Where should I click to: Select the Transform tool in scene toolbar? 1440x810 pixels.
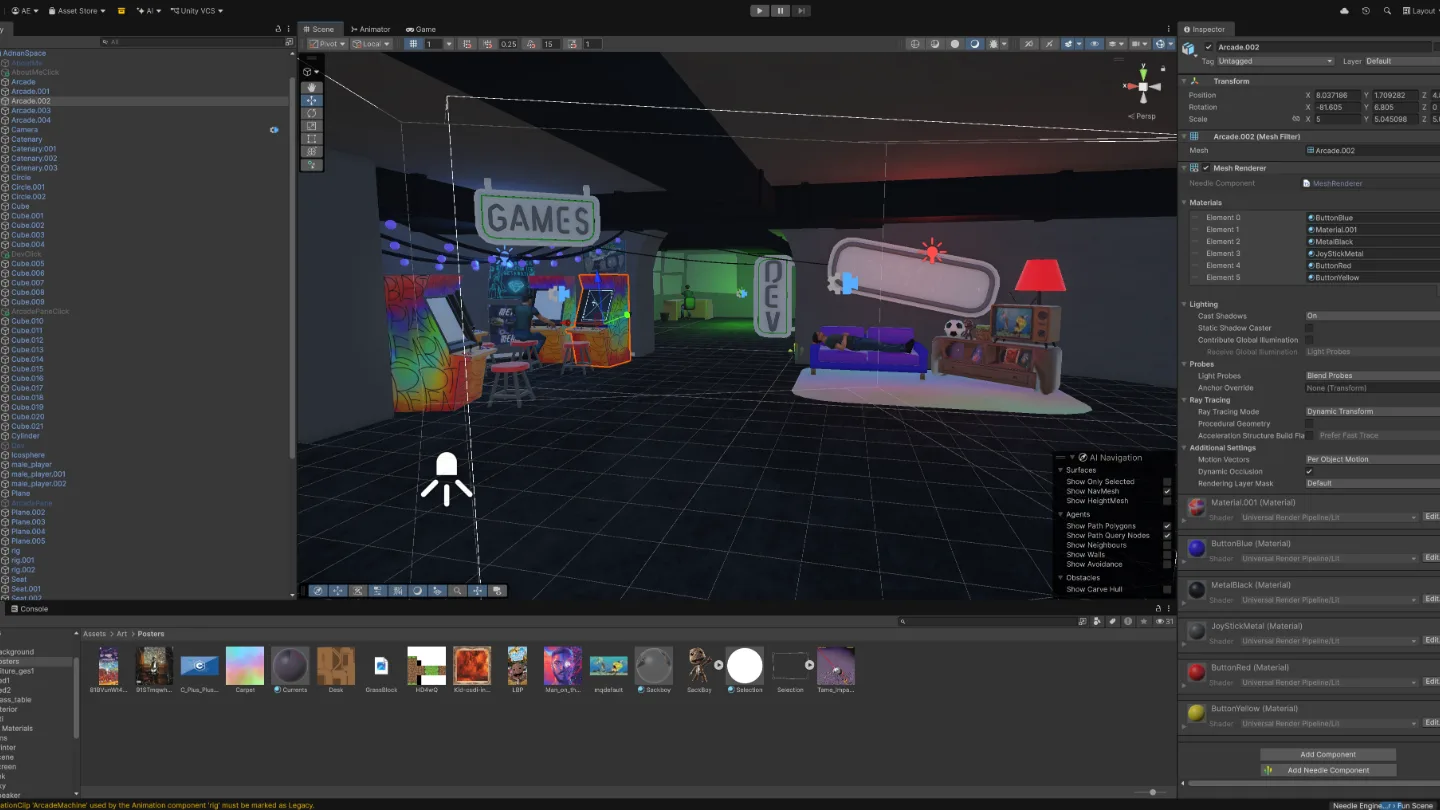click(x=312, y=152)
